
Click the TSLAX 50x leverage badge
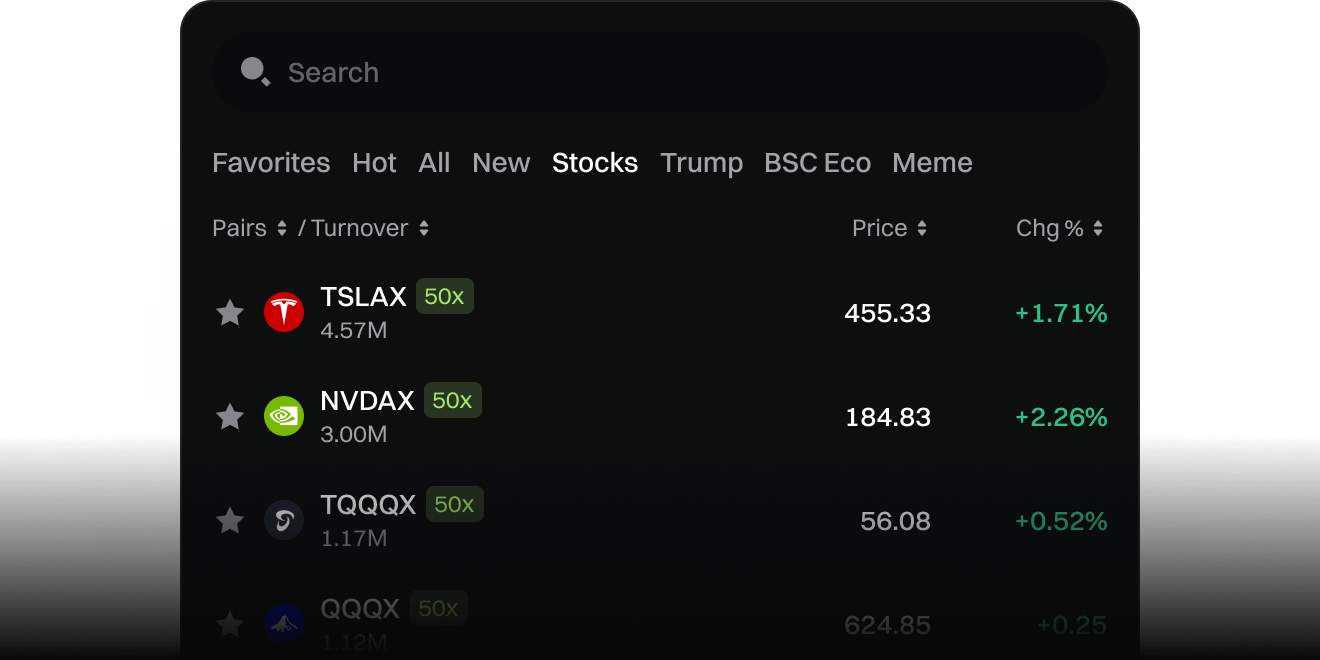tap(444, 297)
